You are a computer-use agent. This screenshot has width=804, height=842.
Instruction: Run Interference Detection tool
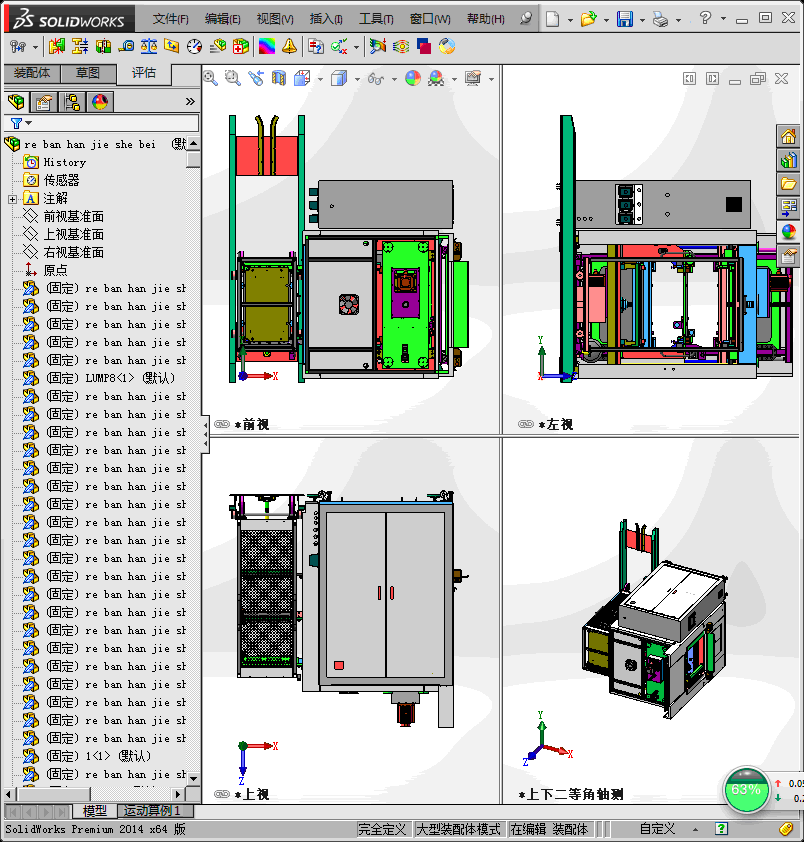(56, 47)
